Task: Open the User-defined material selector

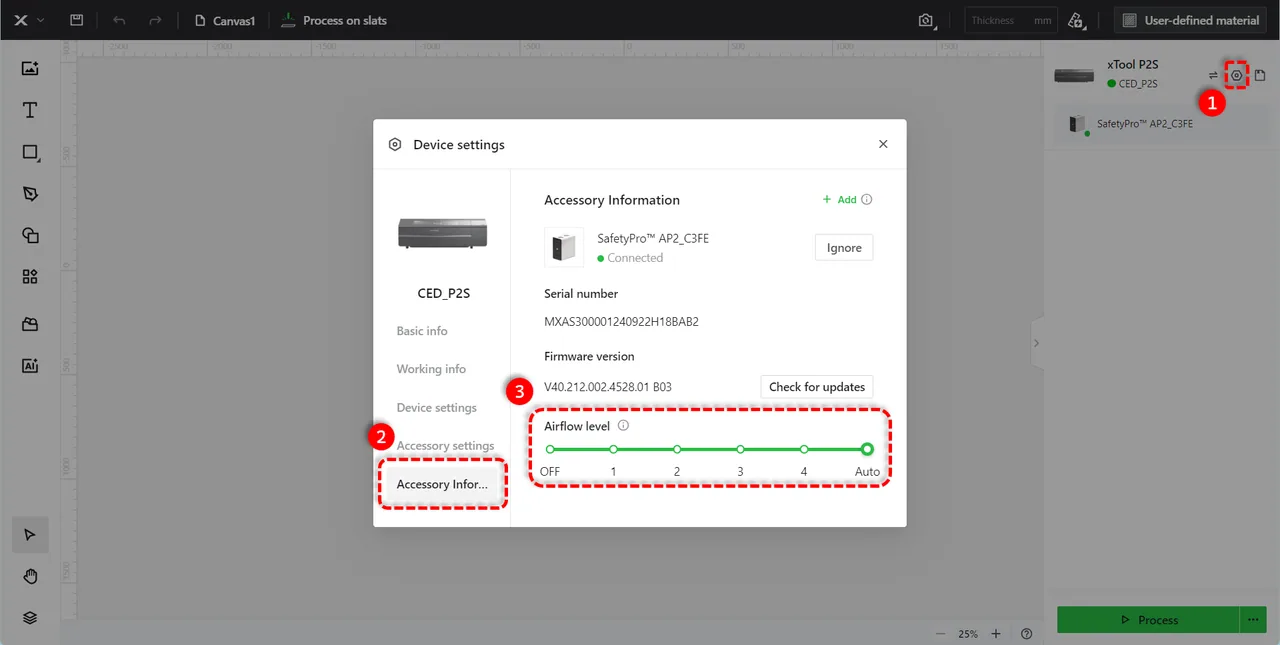Action: (1190, 20)
